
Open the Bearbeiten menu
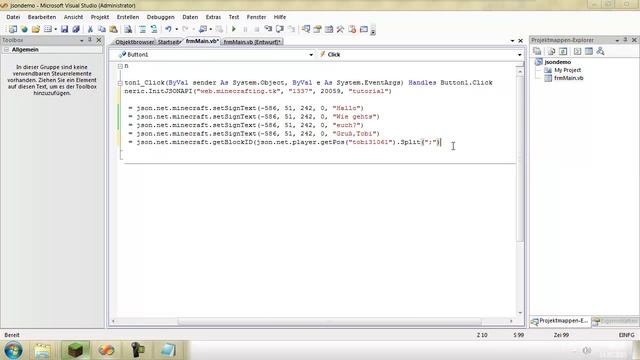[42, 17]
